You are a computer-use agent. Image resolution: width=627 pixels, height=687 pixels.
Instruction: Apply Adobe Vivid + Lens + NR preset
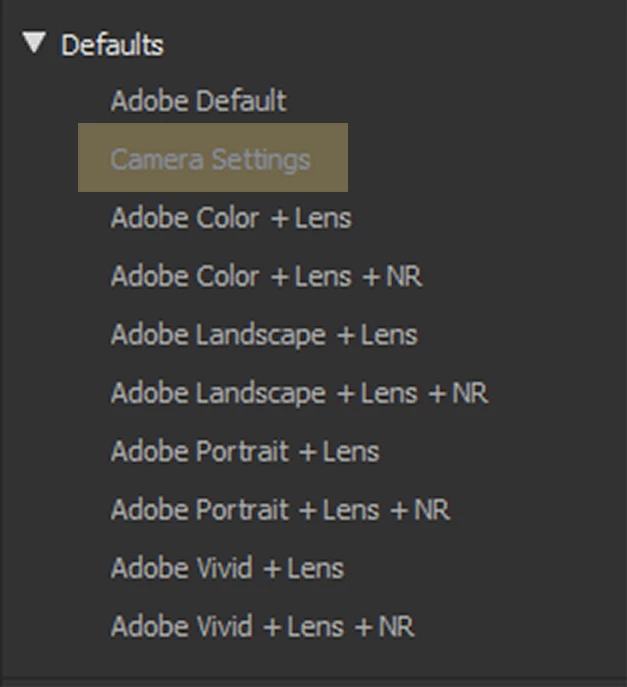[x=262, y=627]
